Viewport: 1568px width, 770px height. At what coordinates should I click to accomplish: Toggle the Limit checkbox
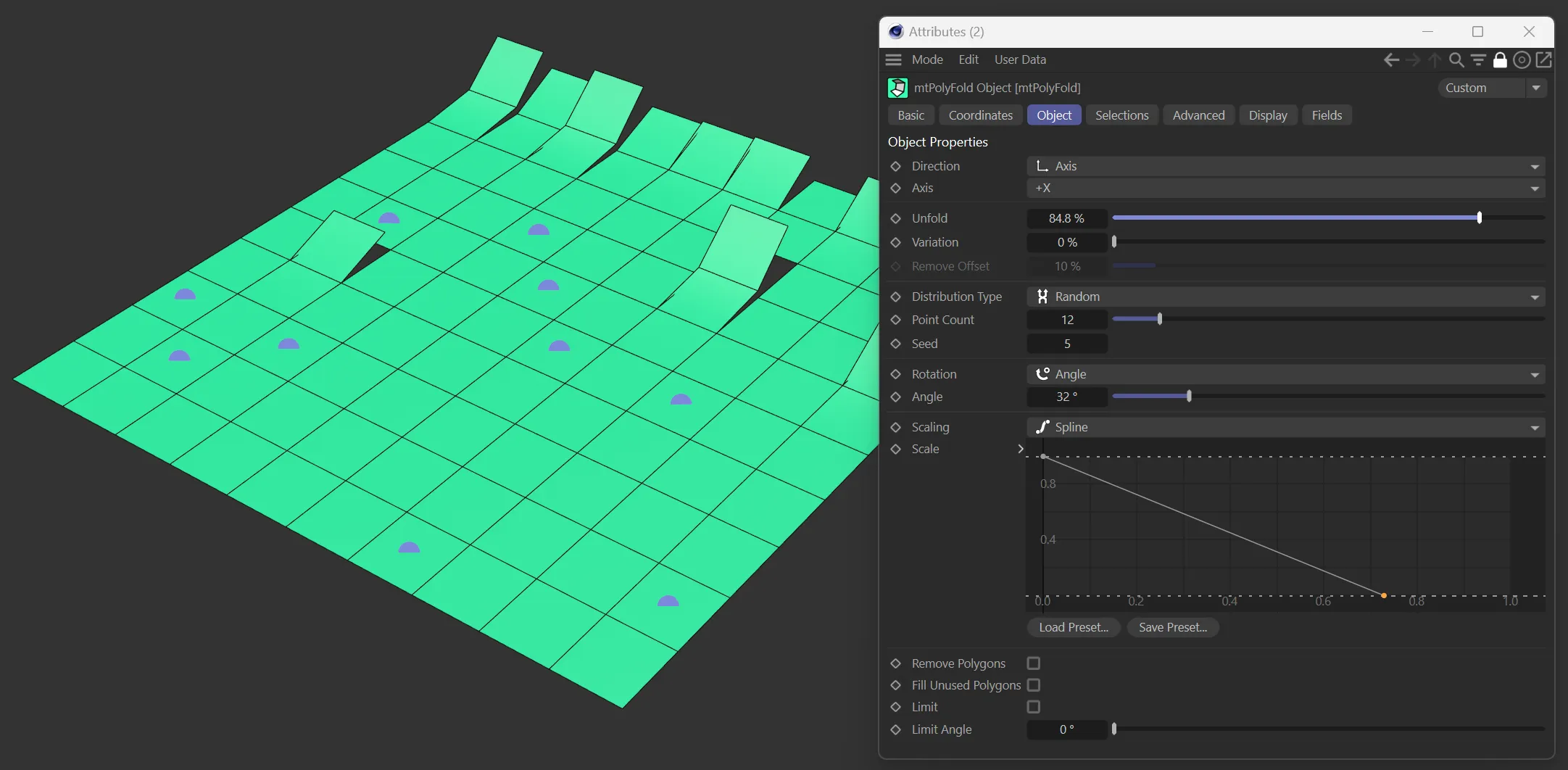coord(1034,707)
